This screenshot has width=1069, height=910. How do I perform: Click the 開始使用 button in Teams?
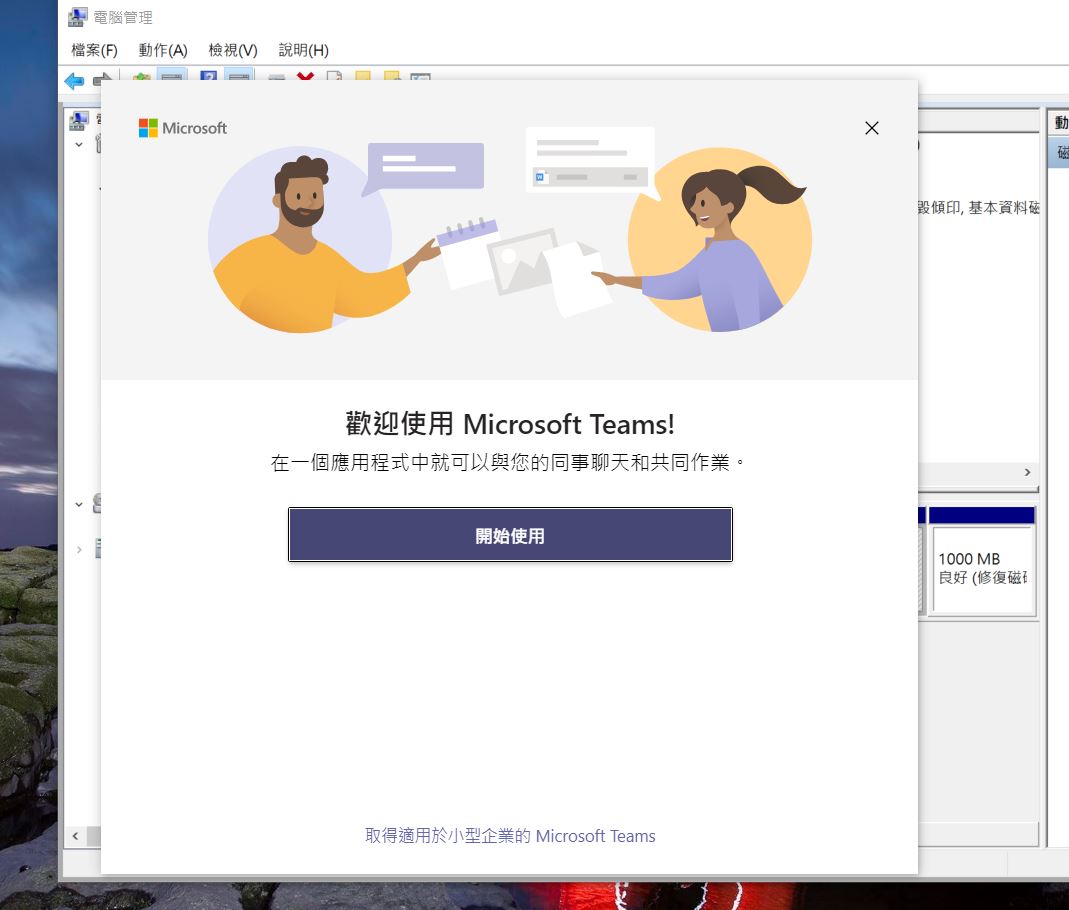pos(510,535)
